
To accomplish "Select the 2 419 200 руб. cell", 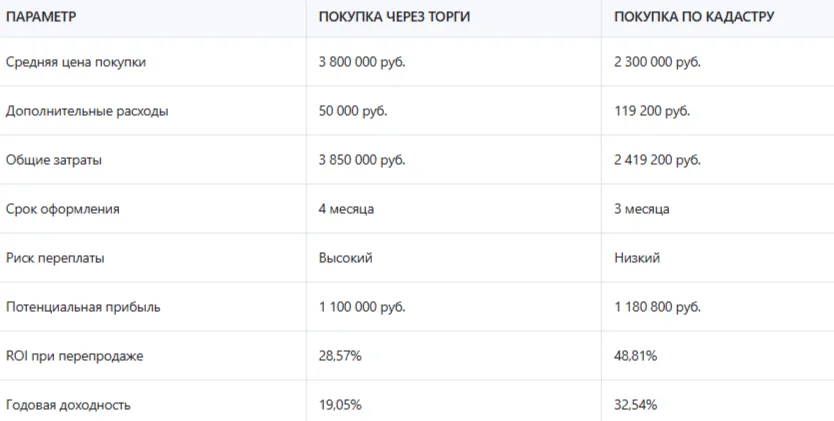I will pos(657,160).
